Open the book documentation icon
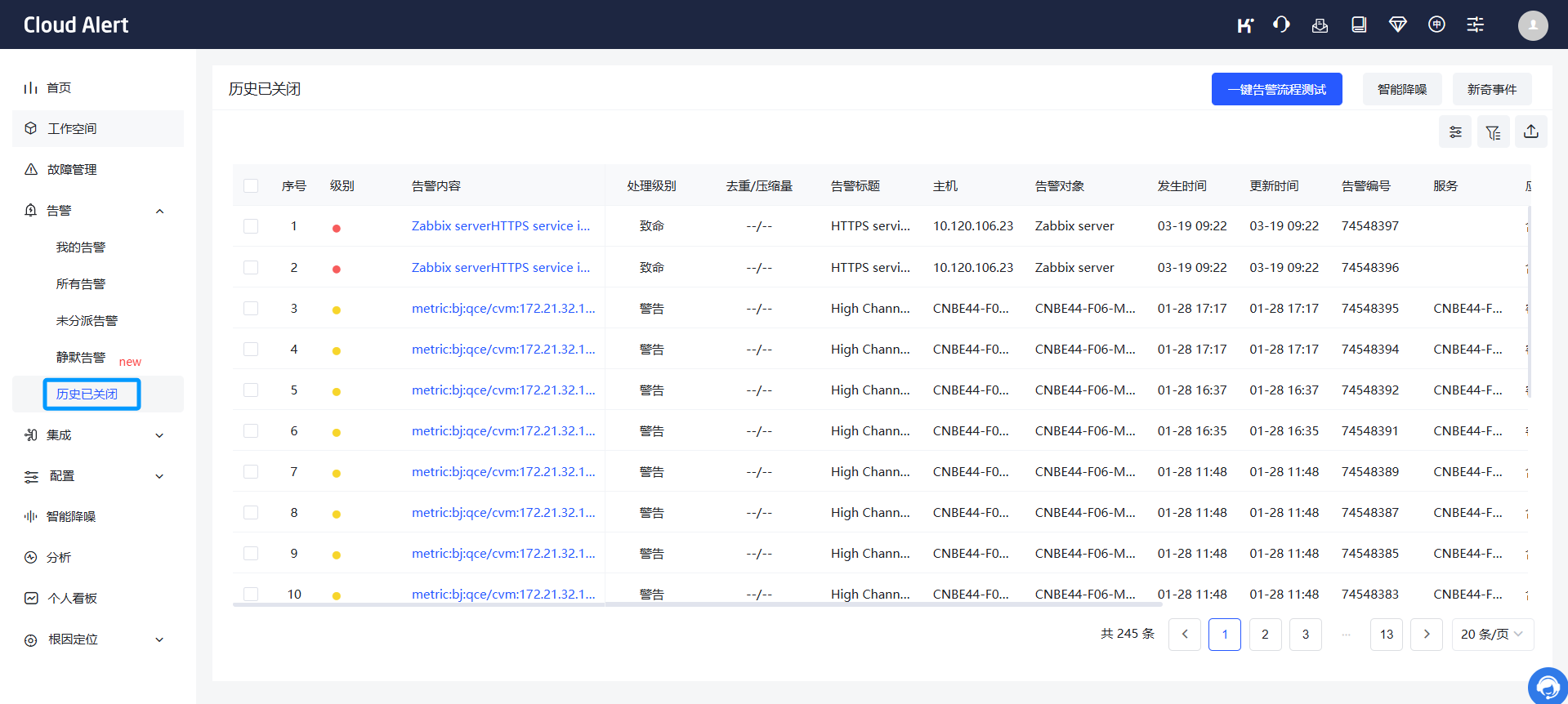Screen dimensions: 1568x704 (x=1359, y=25)
